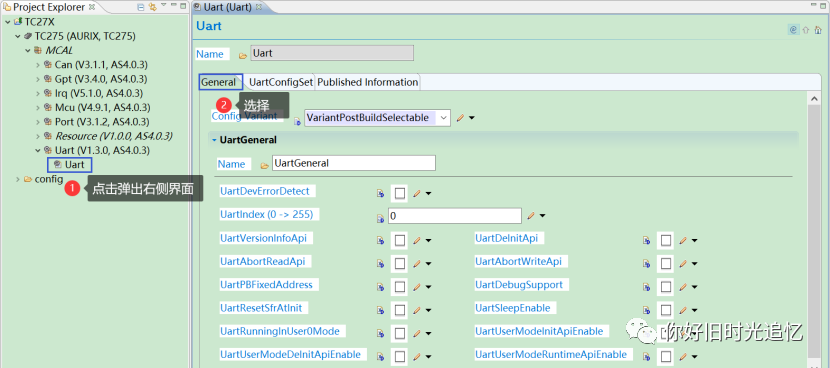Expand the Can module tree node

(x=38, y=65)
